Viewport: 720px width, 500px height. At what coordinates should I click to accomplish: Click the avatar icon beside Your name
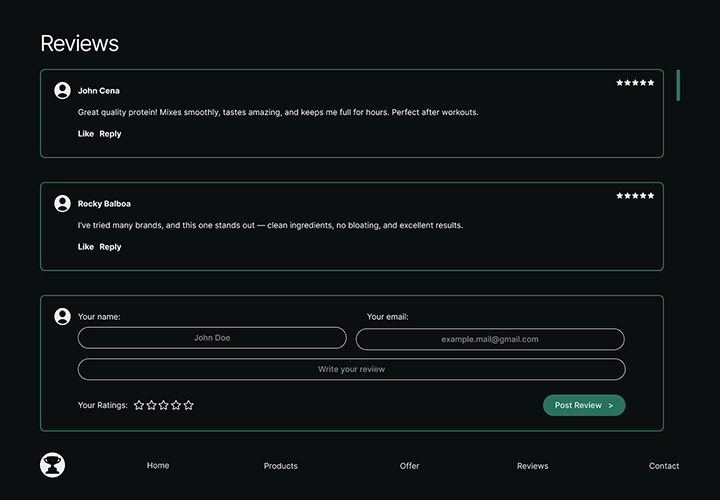point(62,316)
